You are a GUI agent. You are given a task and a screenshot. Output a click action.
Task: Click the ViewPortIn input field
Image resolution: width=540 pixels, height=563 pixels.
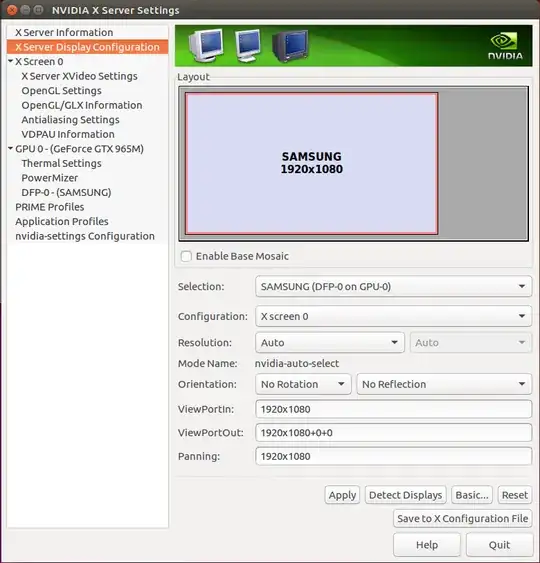click(394, 409)
